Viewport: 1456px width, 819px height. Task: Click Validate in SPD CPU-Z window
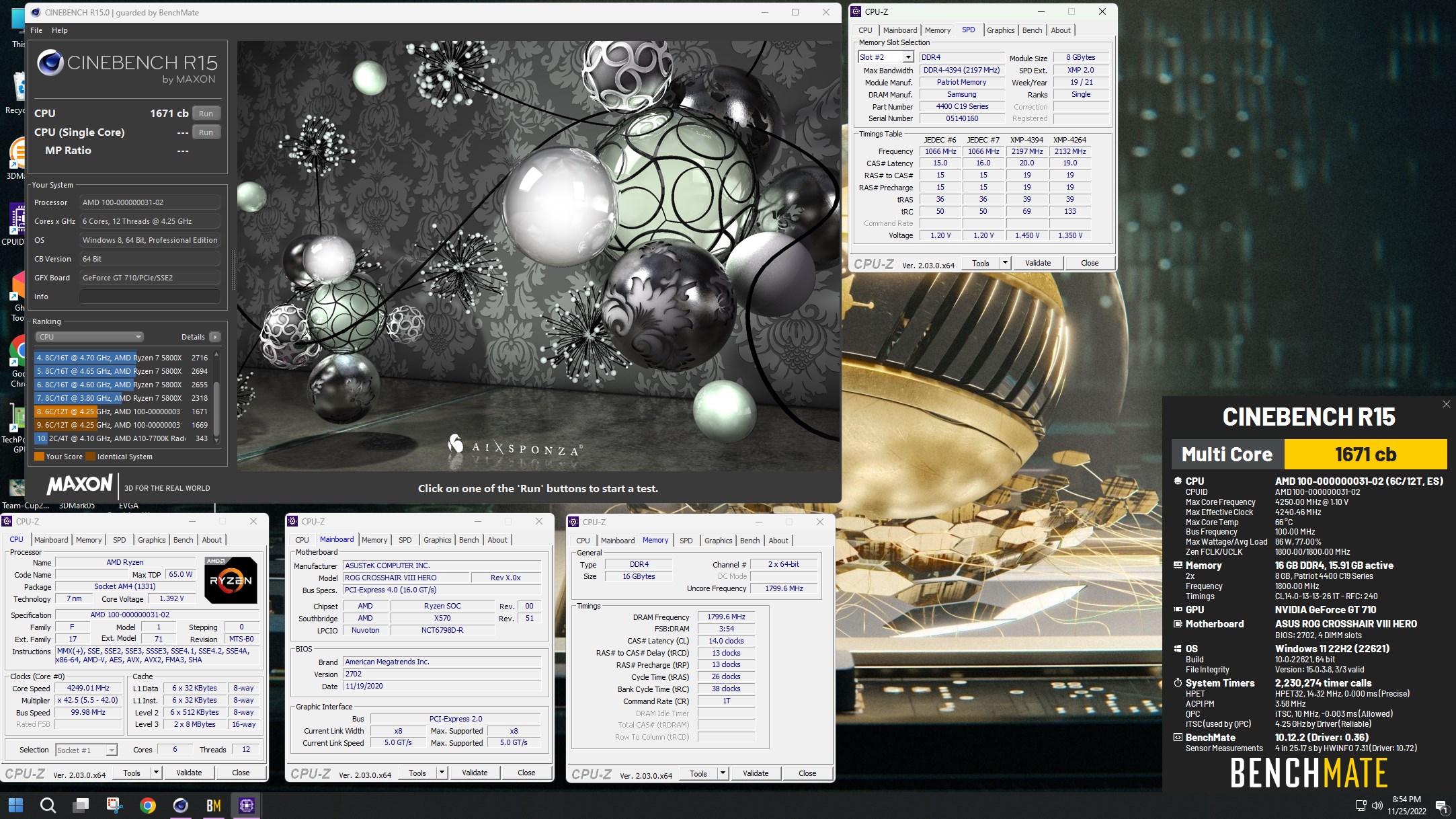(x=1038, y=263)
